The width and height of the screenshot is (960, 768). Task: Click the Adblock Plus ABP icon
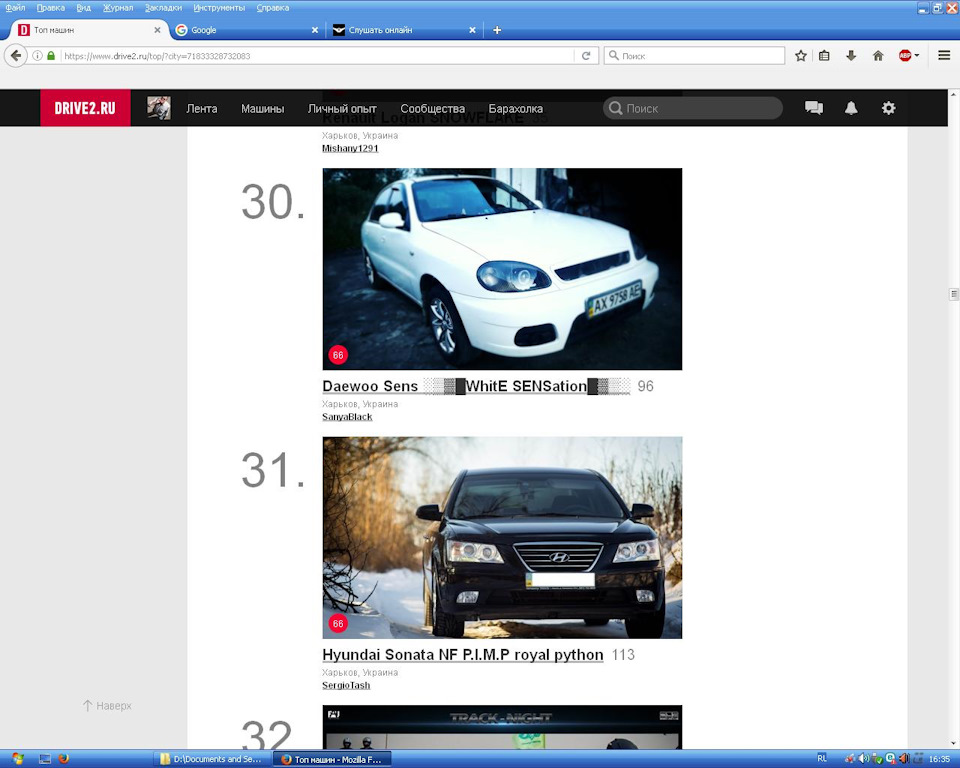[905, 56]
